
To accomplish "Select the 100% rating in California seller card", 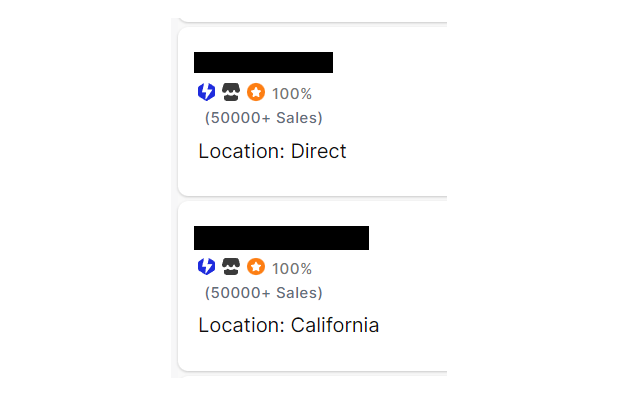I will (x=292, y=269).
